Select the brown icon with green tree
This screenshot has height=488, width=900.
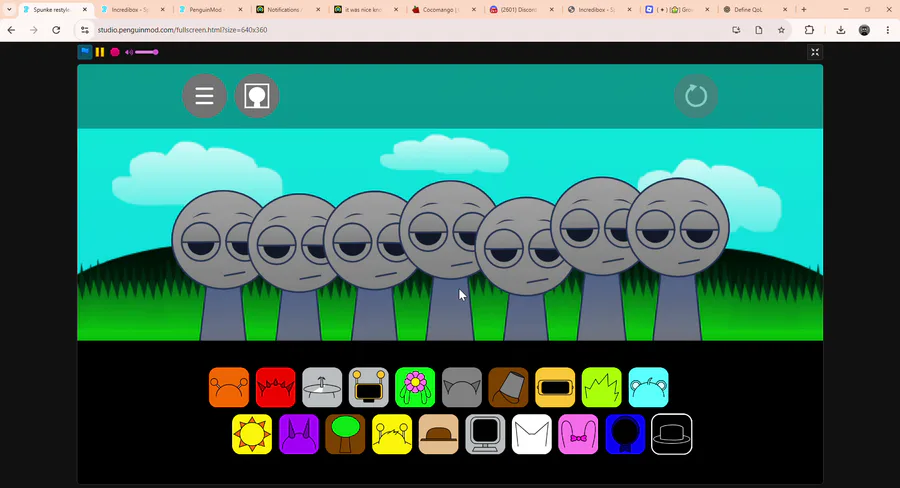(345, 434)
